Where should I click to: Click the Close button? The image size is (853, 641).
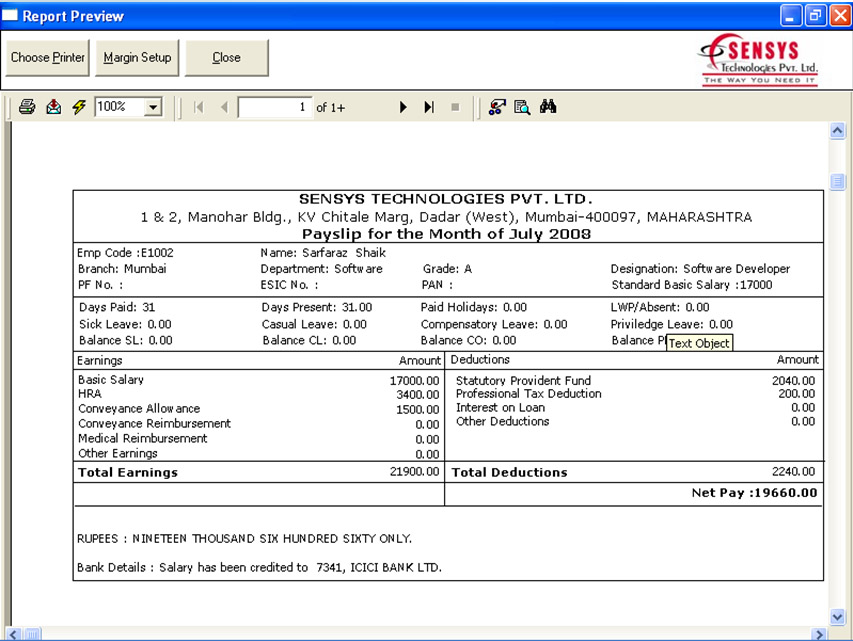[226, 58]
